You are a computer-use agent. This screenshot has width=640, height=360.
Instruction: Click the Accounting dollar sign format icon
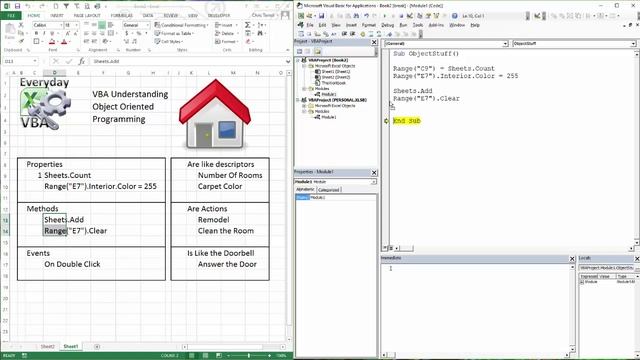point(127,33)
